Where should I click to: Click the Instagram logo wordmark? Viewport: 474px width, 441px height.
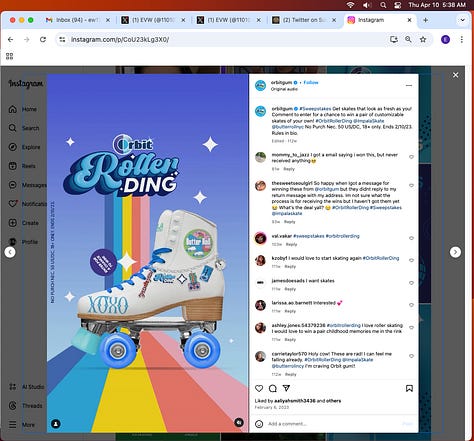point(26,84)
